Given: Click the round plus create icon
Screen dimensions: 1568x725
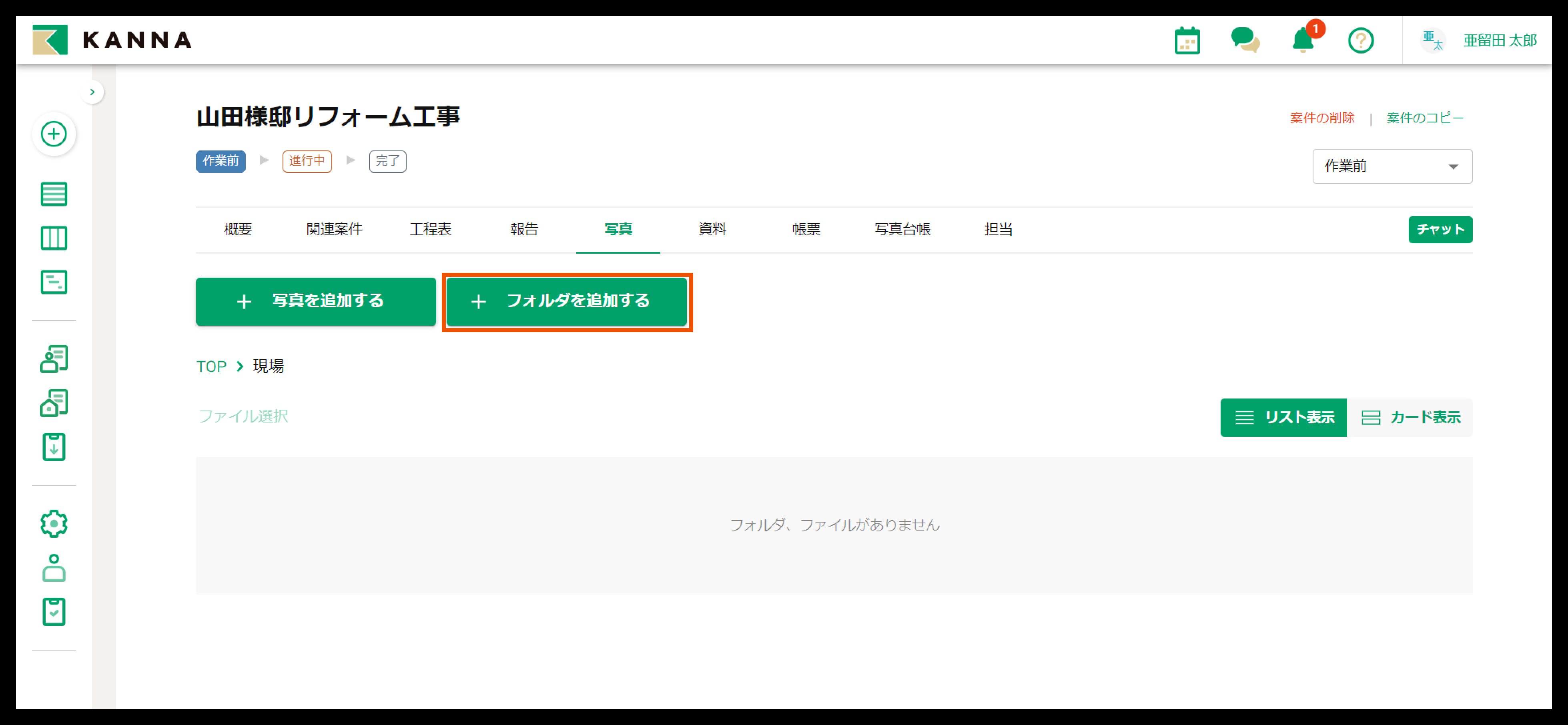Looking at the screenshot, I should click(x=54, y=134).
